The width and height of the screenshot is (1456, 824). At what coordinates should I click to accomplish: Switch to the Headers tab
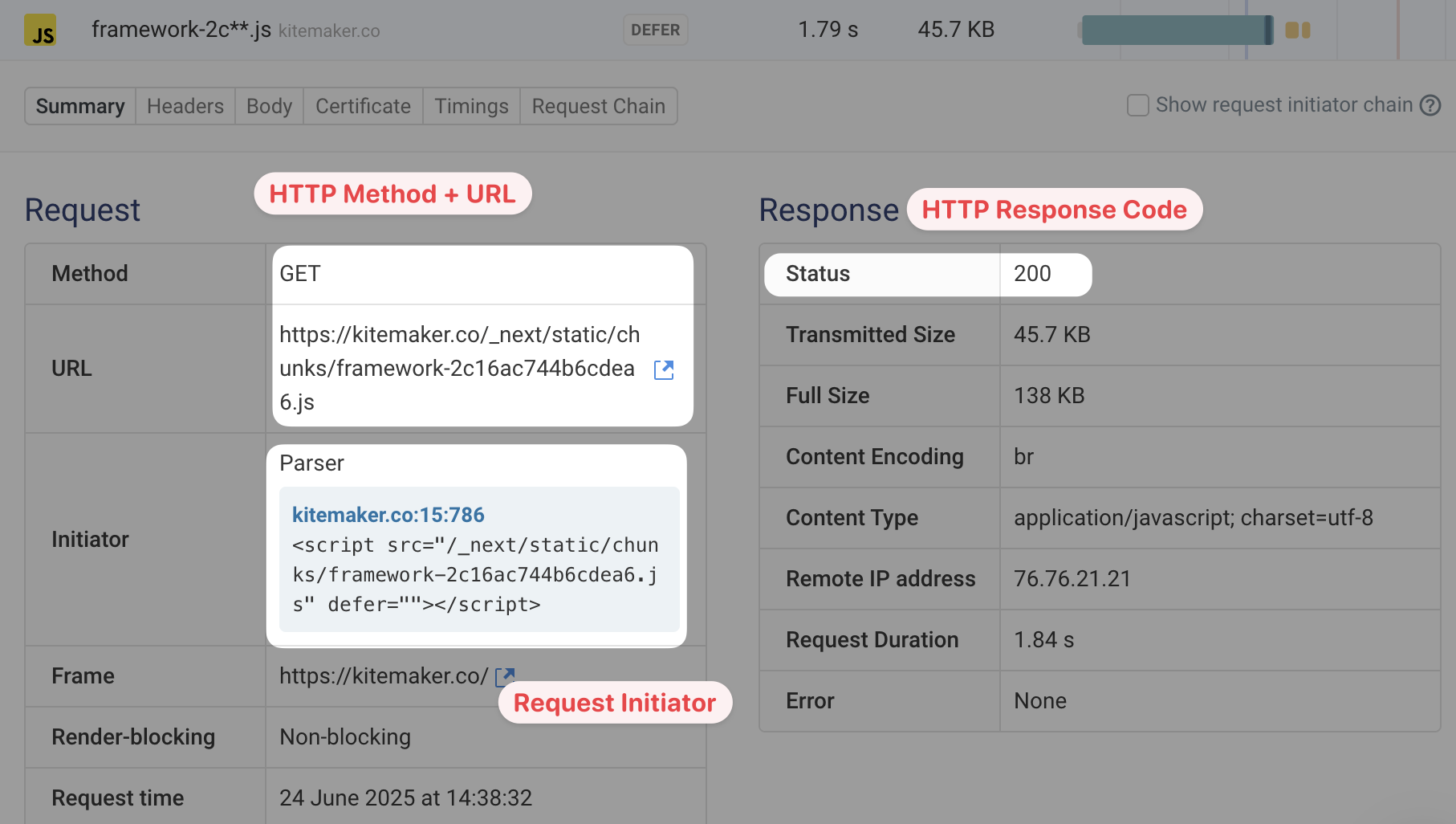click(x=185, y=106)
